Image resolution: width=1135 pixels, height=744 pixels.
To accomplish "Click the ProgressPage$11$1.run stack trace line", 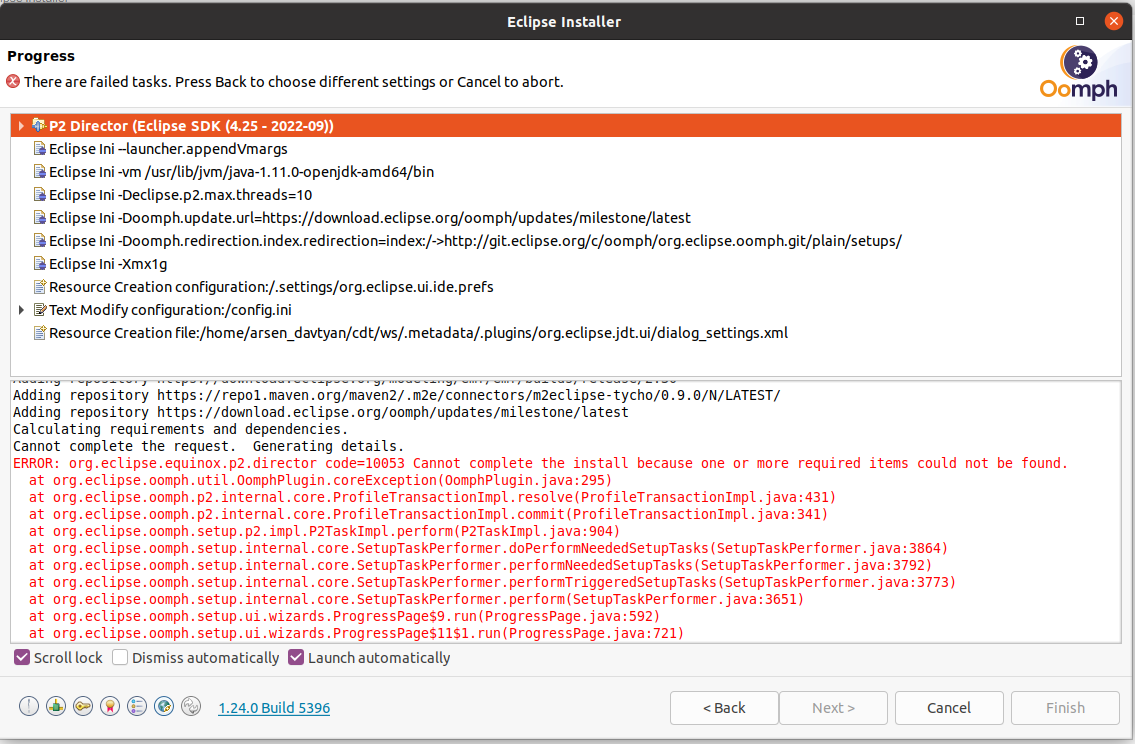I will tap(356, 633).
